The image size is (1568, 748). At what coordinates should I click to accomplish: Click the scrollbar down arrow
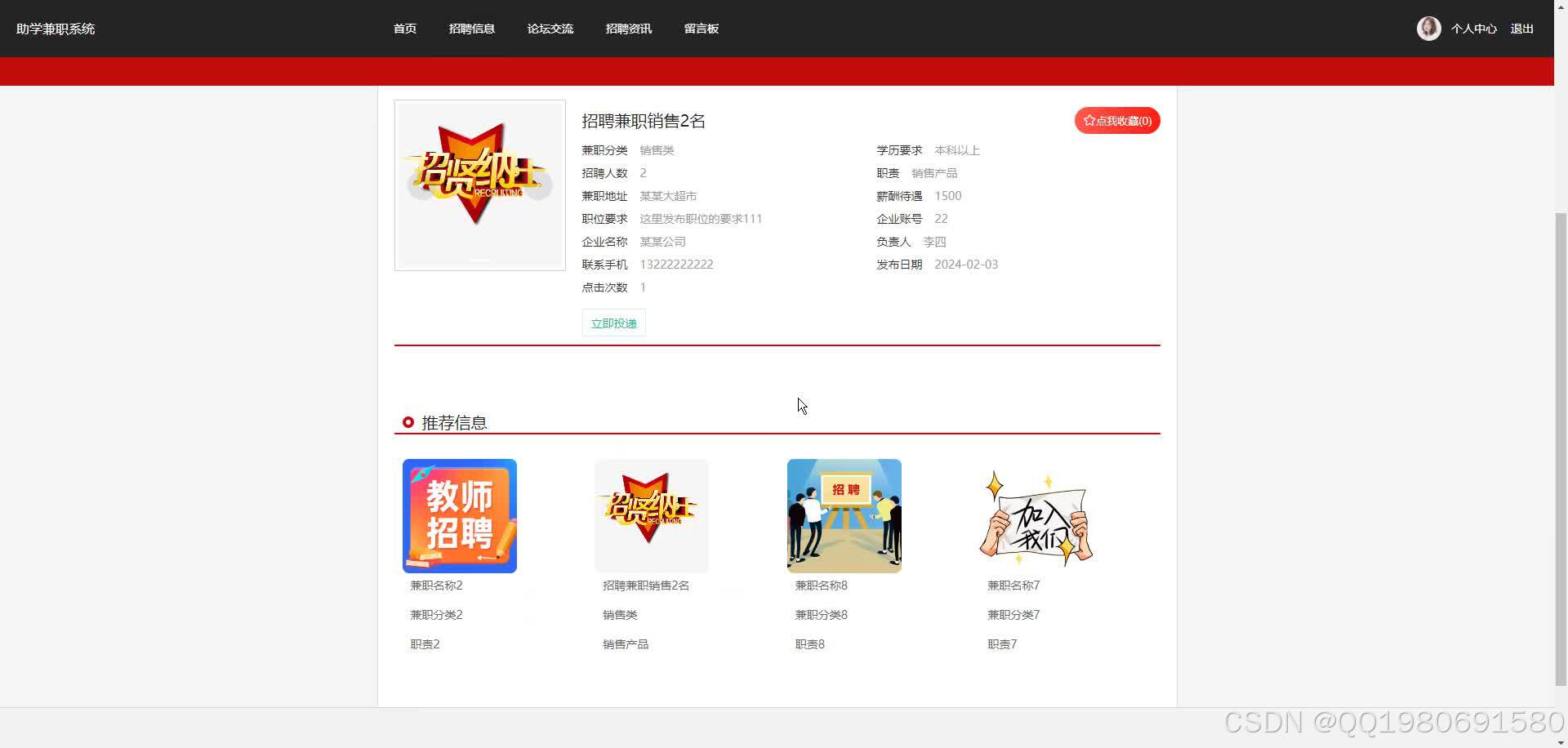1561,741
